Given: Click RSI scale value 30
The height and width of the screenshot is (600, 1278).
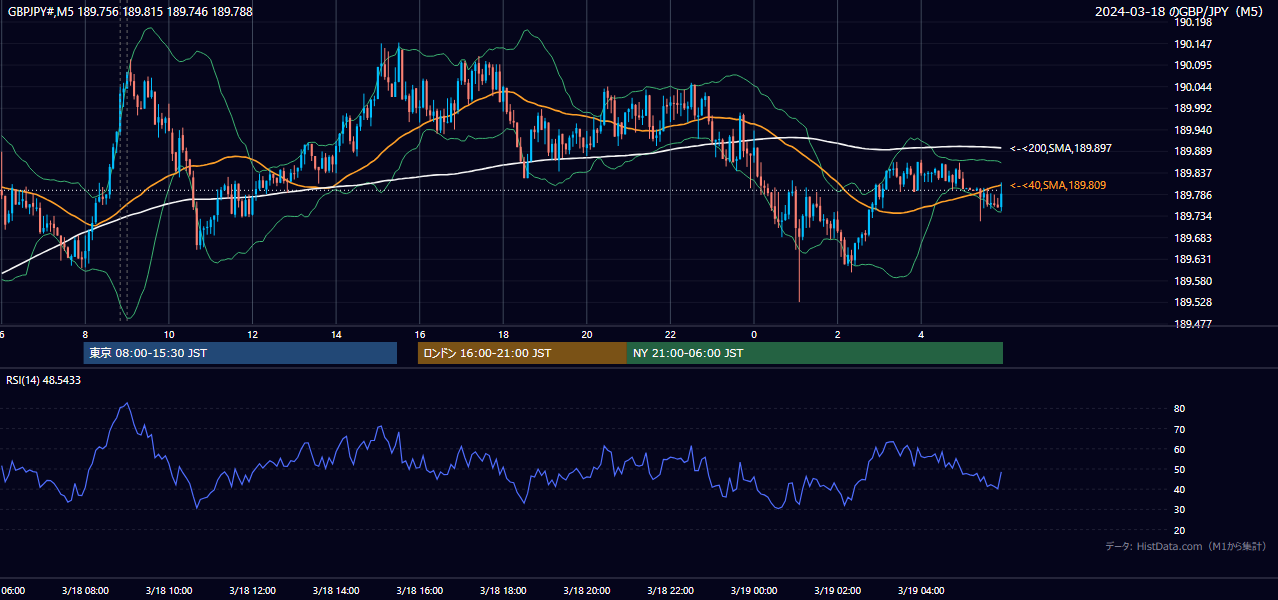Looking at the screenshot, I should [x=1180, y=510].
